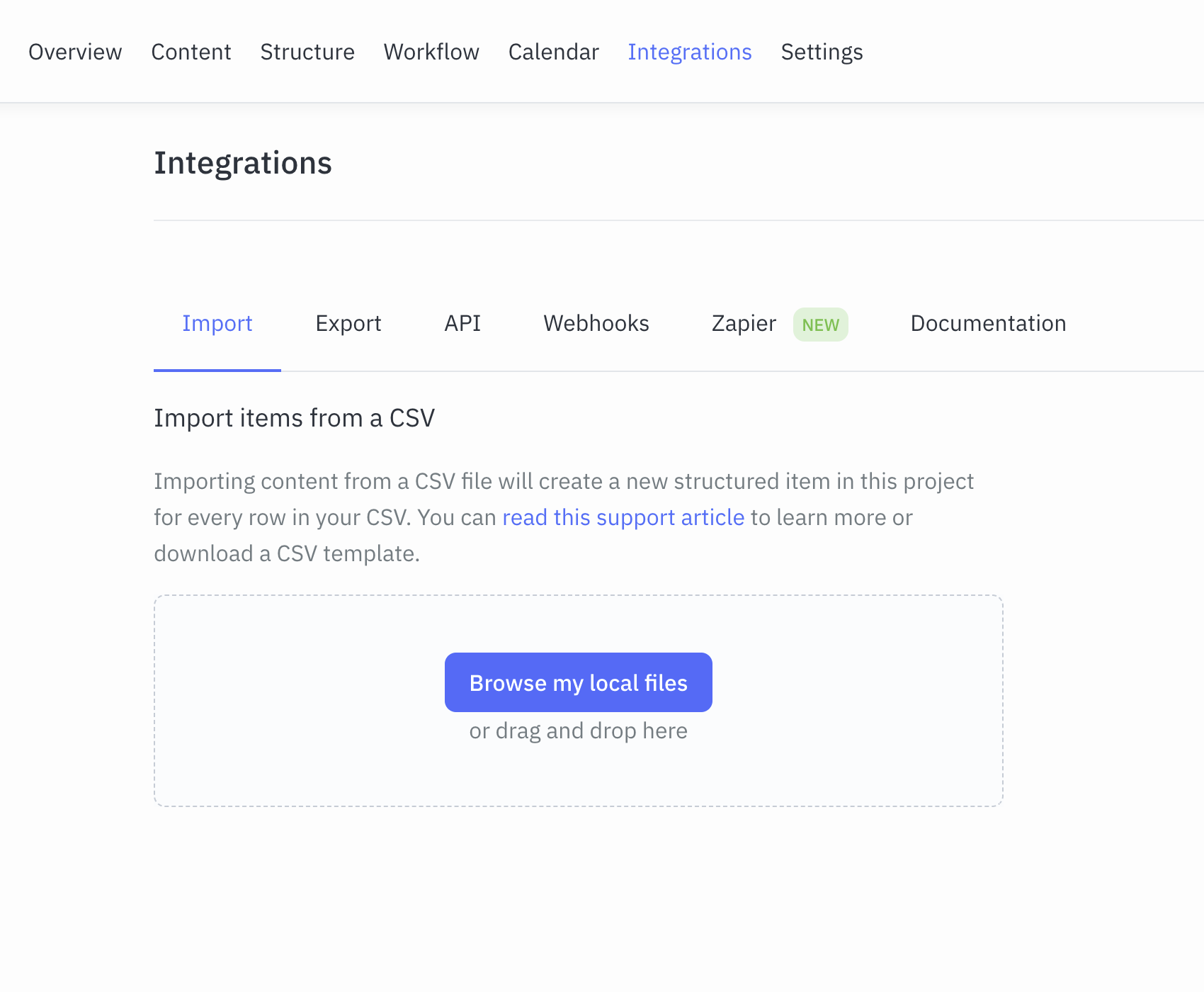Click Browse my local files

(x=578, y=682)
